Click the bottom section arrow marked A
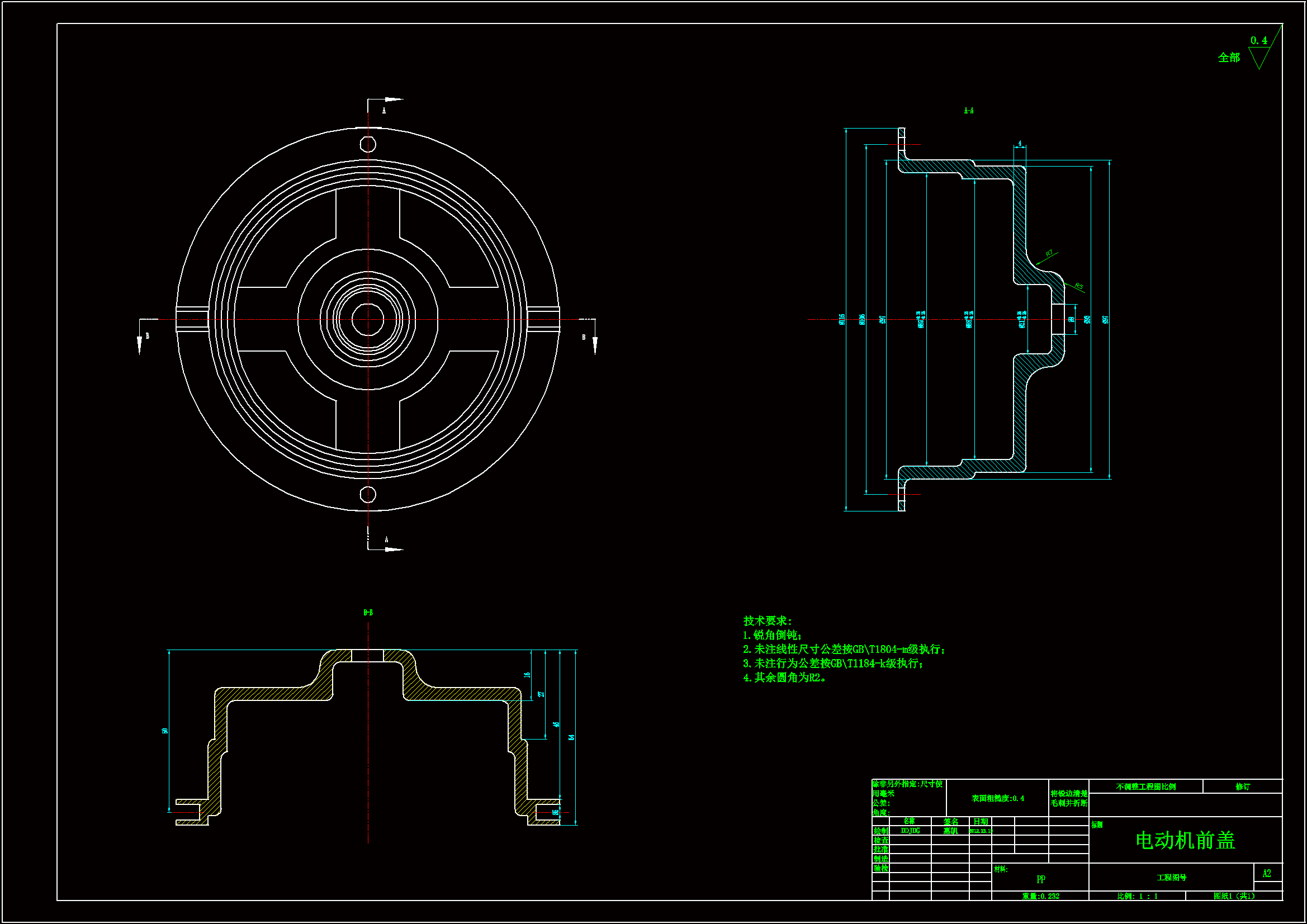The height and width of the screenshot is (924, 1307). click(x=393, y=549)
